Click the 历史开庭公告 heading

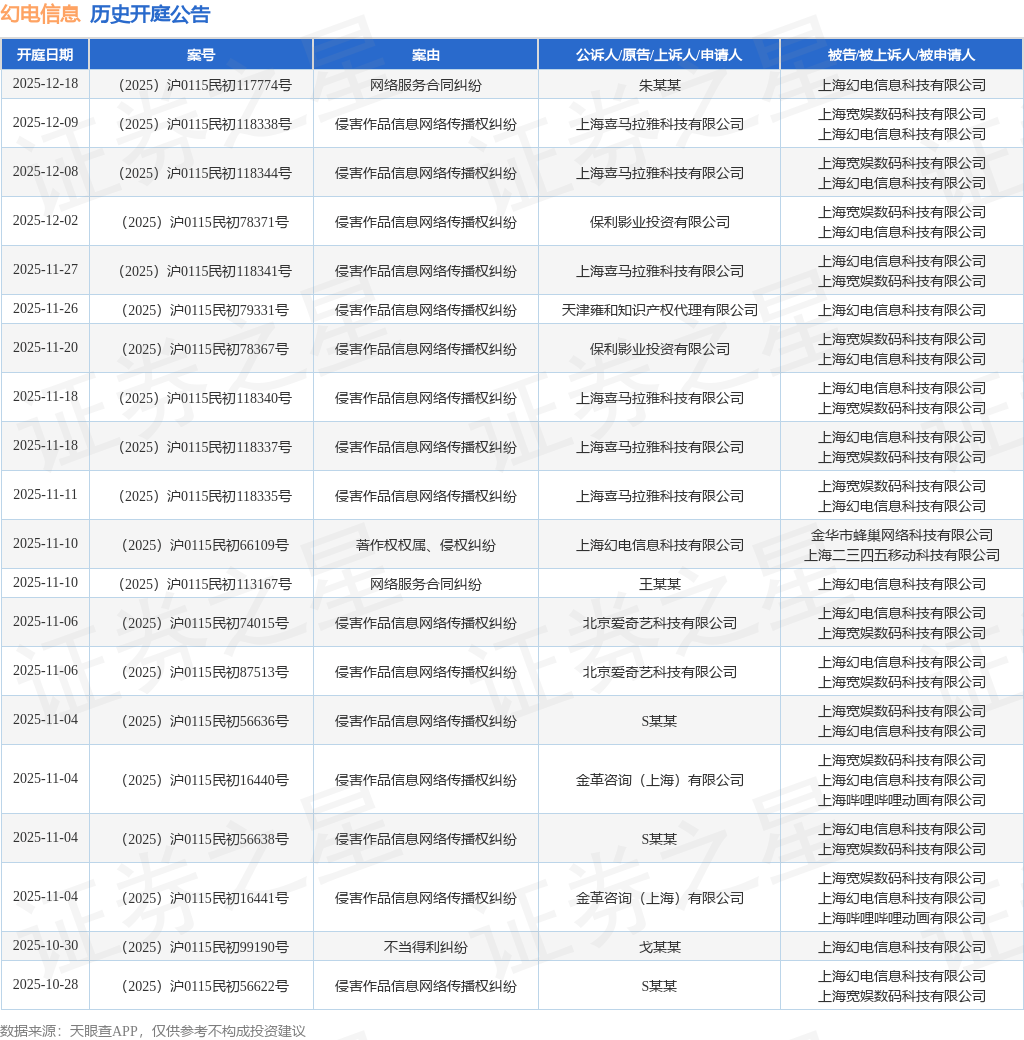150,14
